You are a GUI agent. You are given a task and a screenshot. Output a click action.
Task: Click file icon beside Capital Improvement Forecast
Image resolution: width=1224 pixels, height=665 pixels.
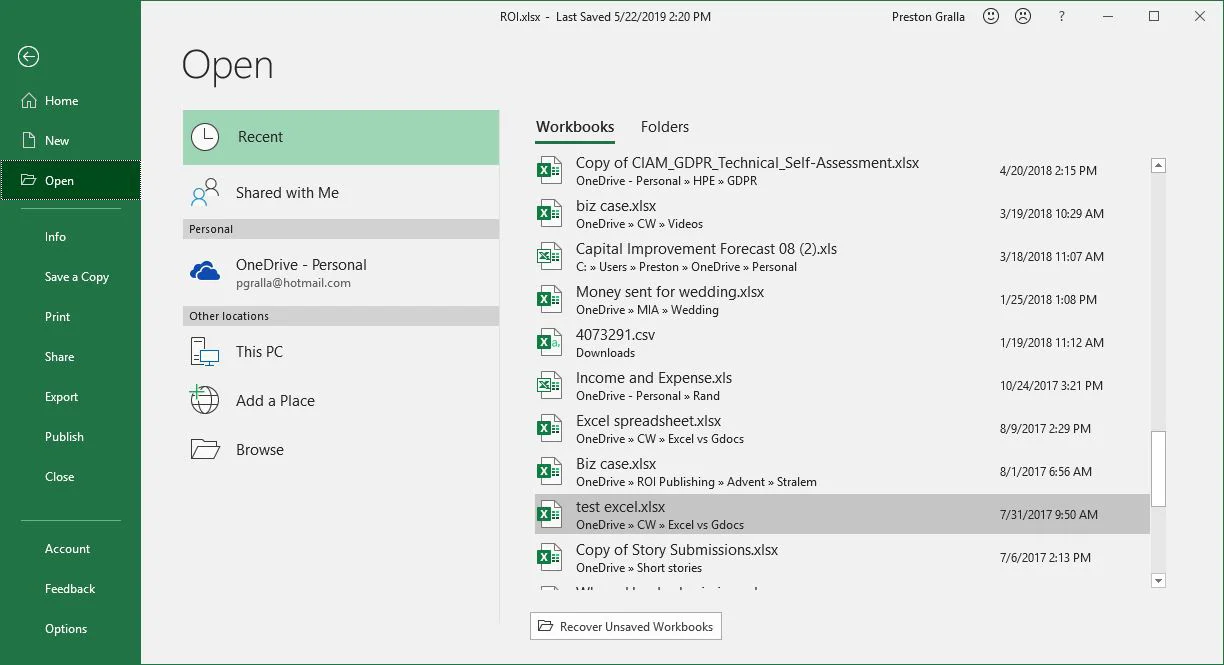[x=549, y=256]
